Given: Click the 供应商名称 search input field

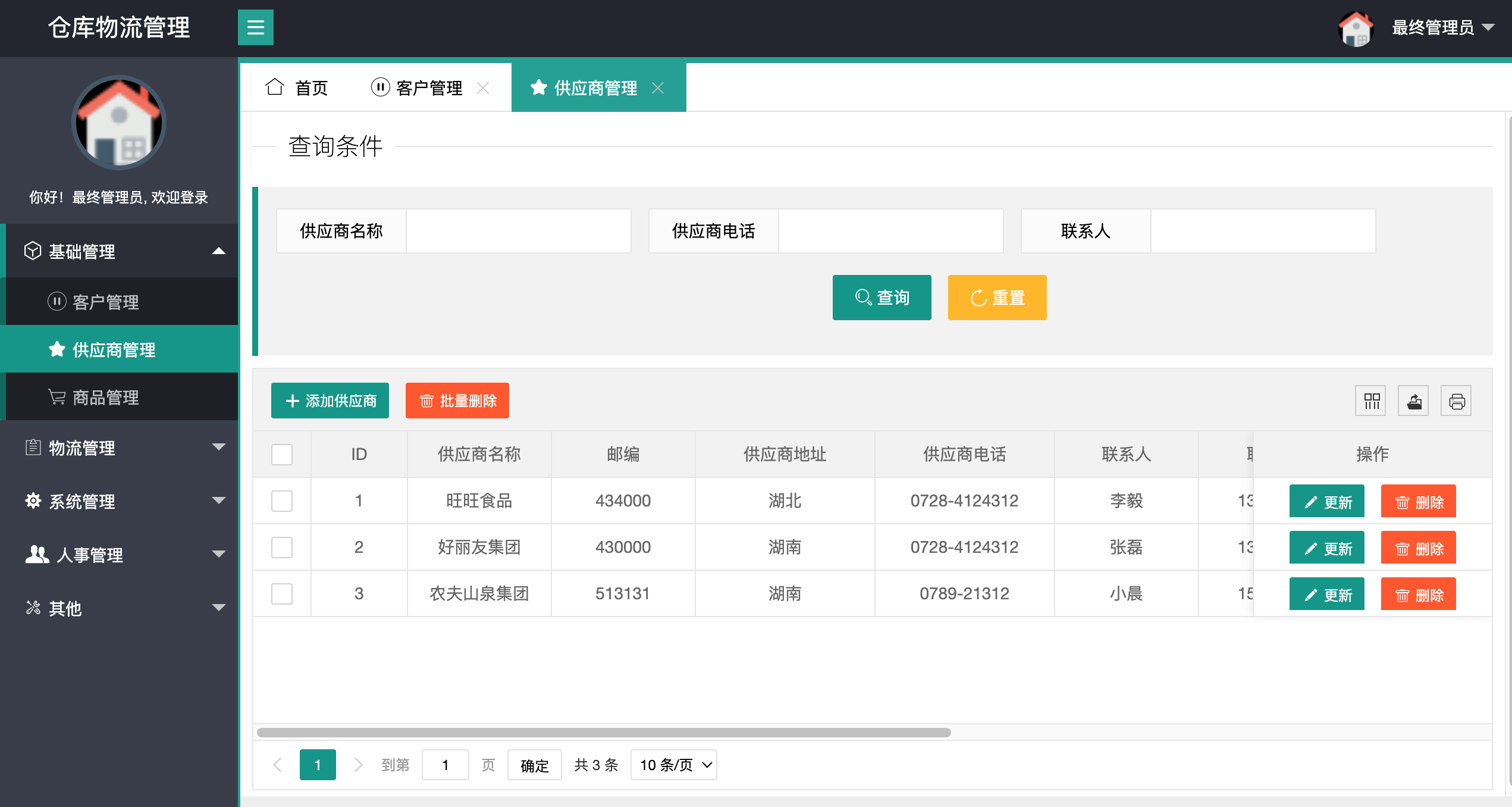Looking at the screenshot, I should point(519,231).
